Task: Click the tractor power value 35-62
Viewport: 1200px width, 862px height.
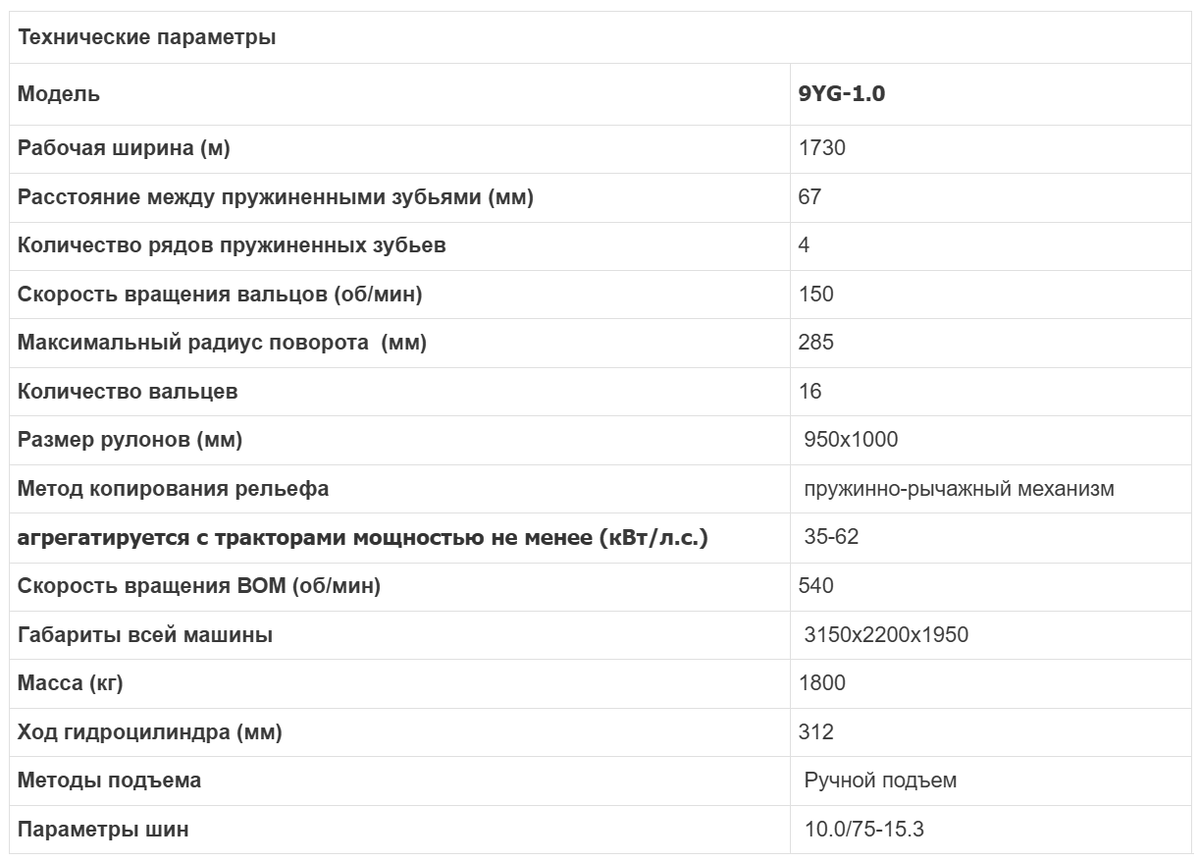Action: click(x=831, y=538)
